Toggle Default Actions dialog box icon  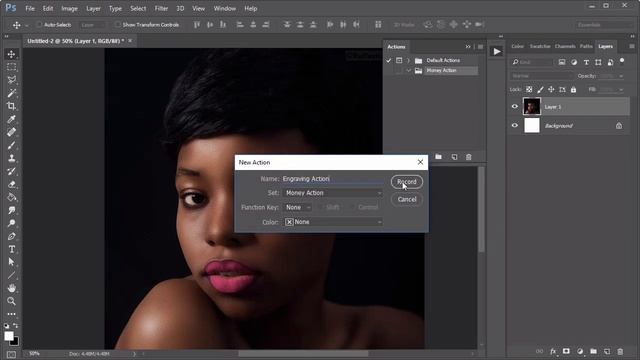click(399, 60)
